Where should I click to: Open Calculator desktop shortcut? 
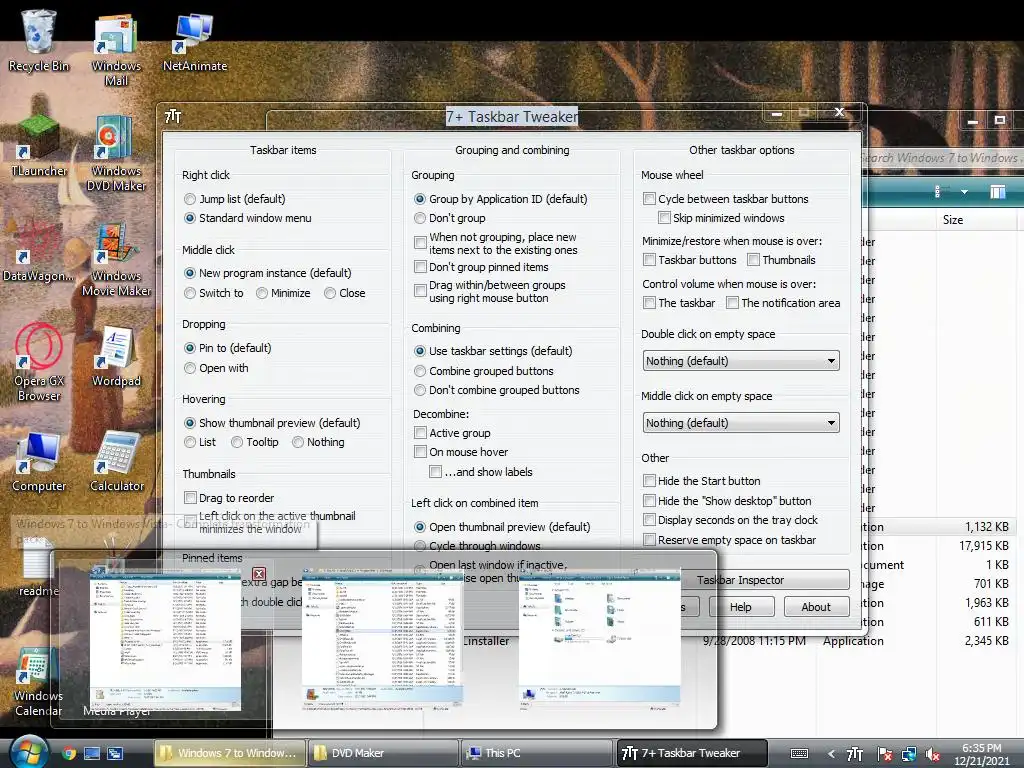pyautogui.click(x=116, y=461)
